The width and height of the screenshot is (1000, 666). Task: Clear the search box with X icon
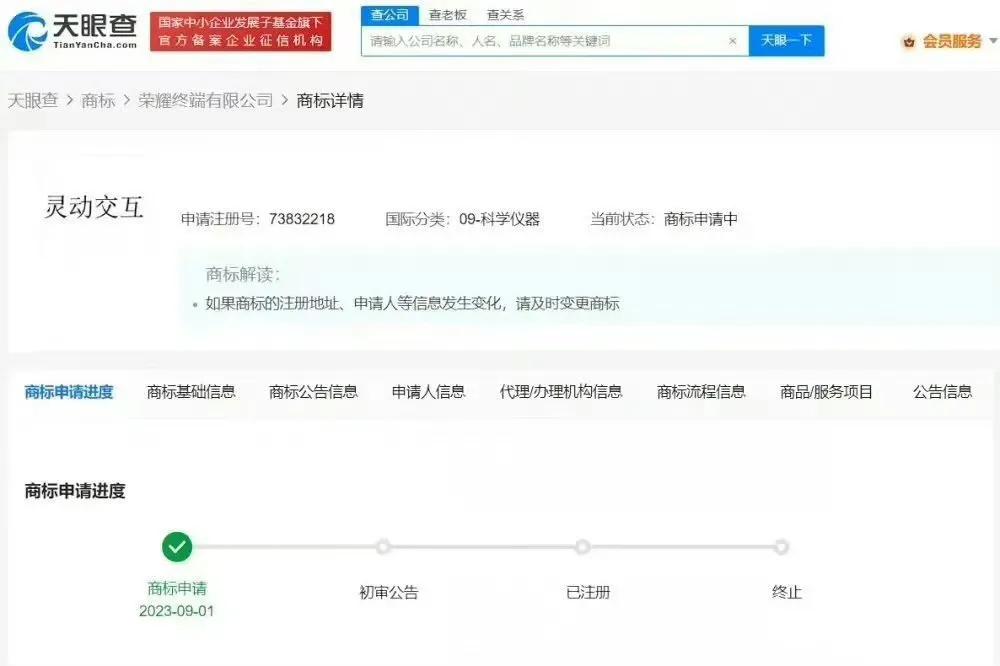[733, 41]
